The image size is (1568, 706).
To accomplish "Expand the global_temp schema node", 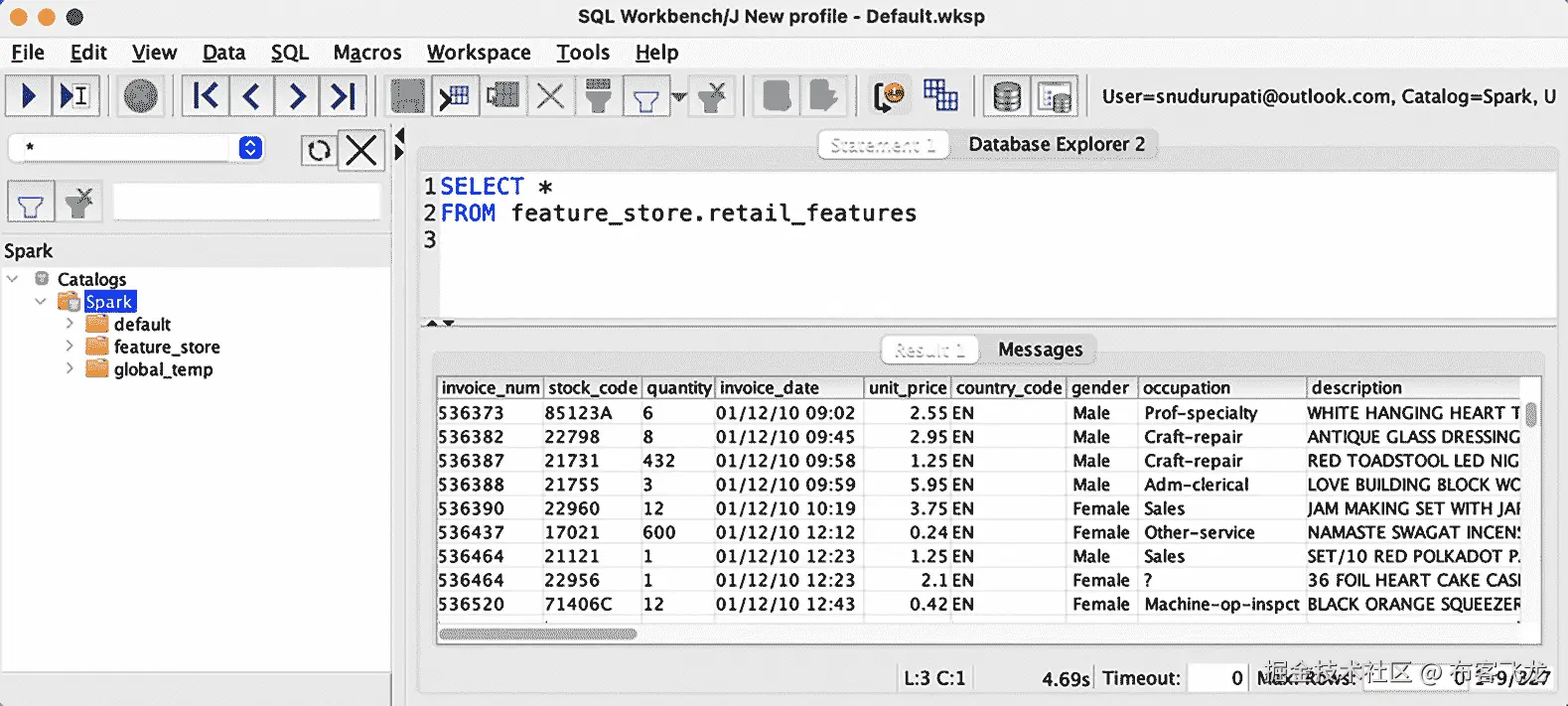I will tap(70, 368).
